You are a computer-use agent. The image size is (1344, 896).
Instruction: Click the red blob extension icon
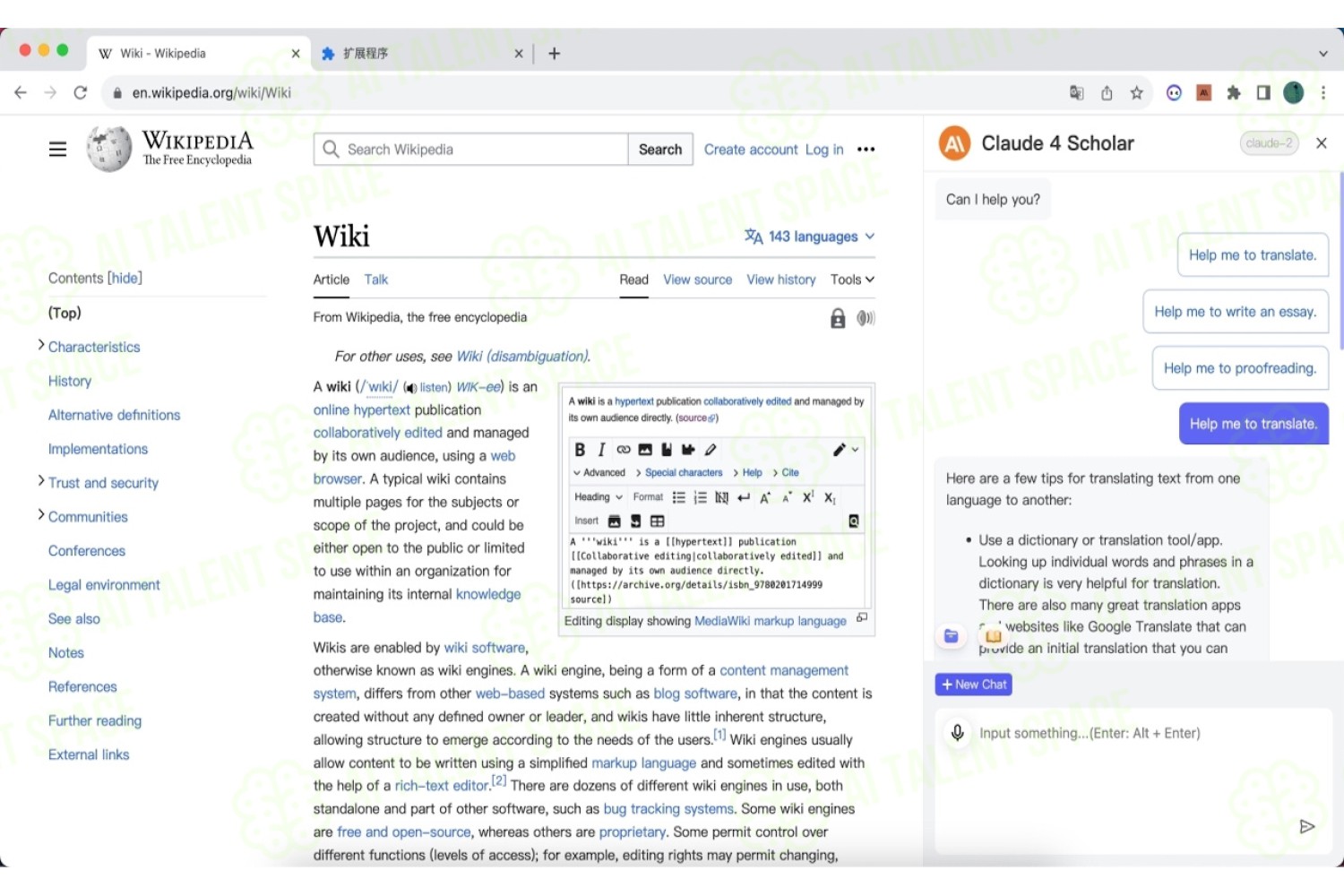click(1204, 92)
